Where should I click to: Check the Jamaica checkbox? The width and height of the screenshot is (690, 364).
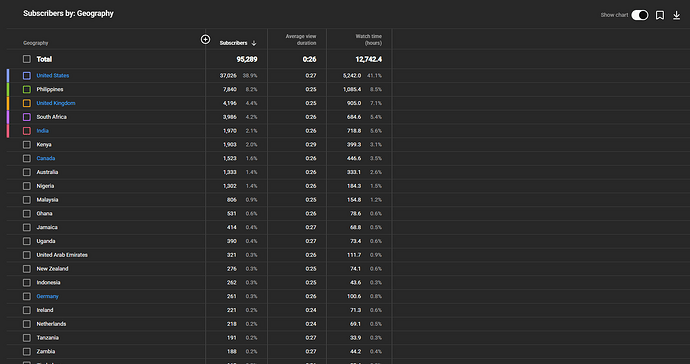(x=27, y=227)
